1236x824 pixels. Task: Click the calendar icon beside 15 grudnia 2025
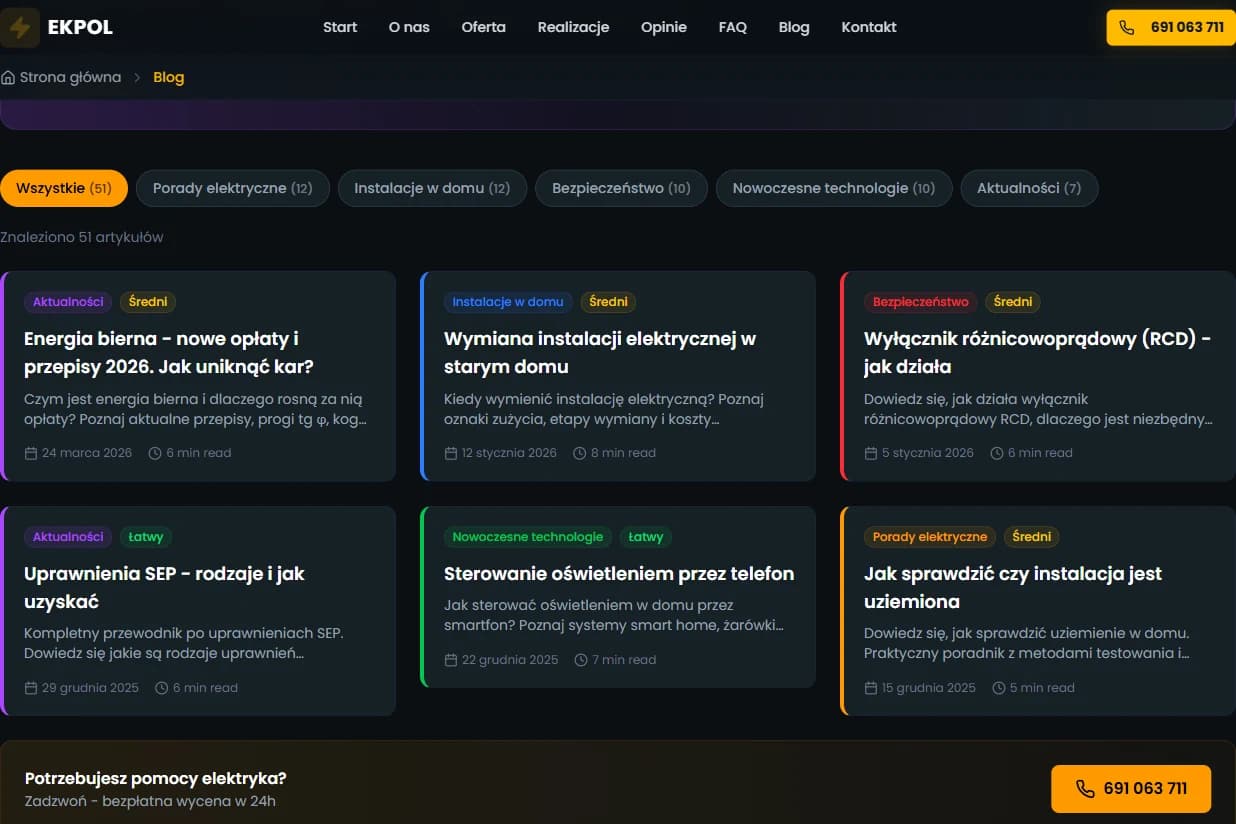(871, 688)
